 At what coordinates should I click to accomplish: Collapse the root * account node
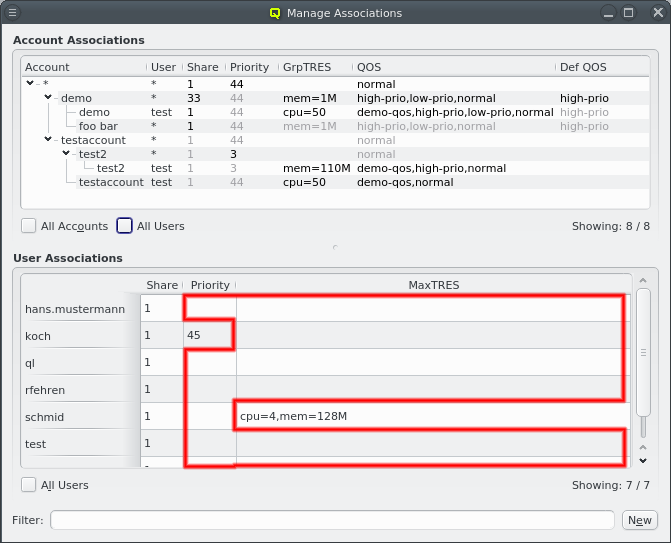pos(30,83)
